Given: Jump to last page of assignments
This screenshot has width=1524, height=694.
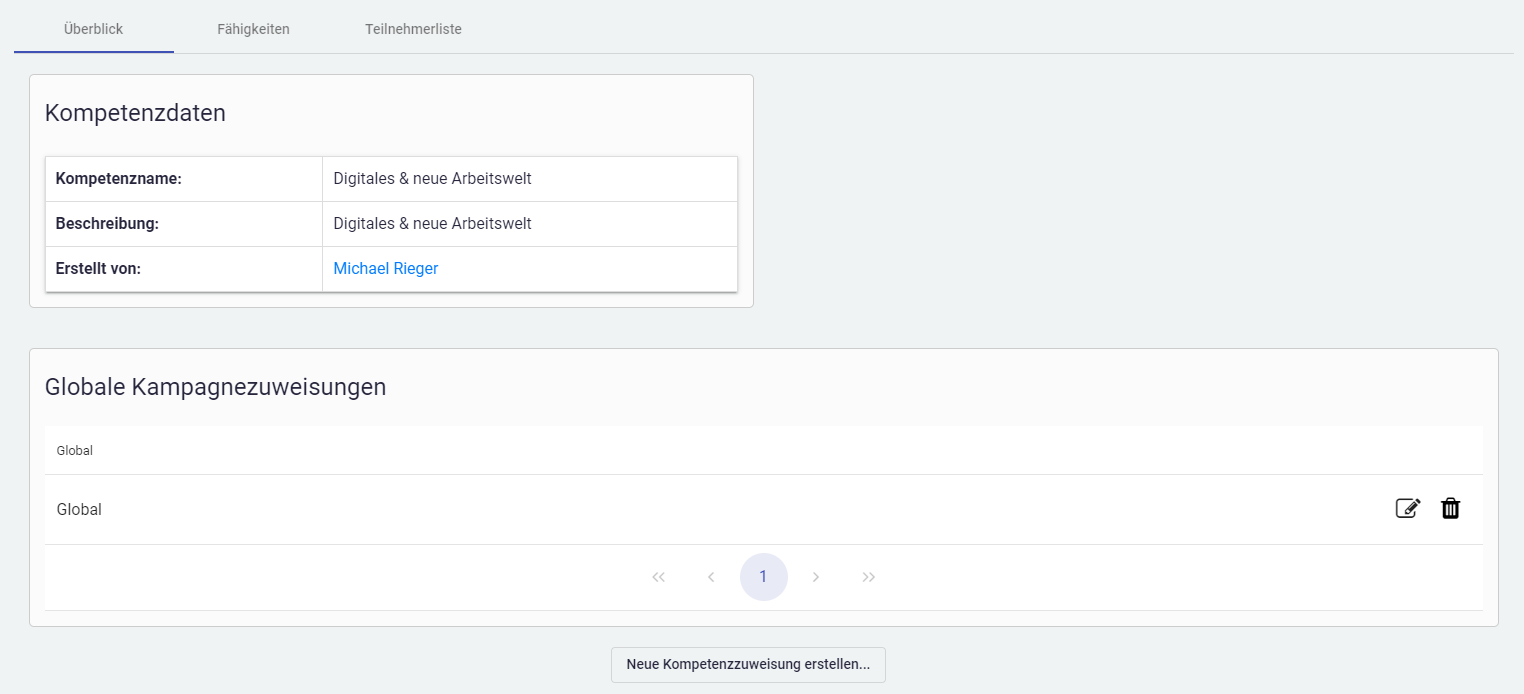Looking at the screenshot, I should 869,577.
